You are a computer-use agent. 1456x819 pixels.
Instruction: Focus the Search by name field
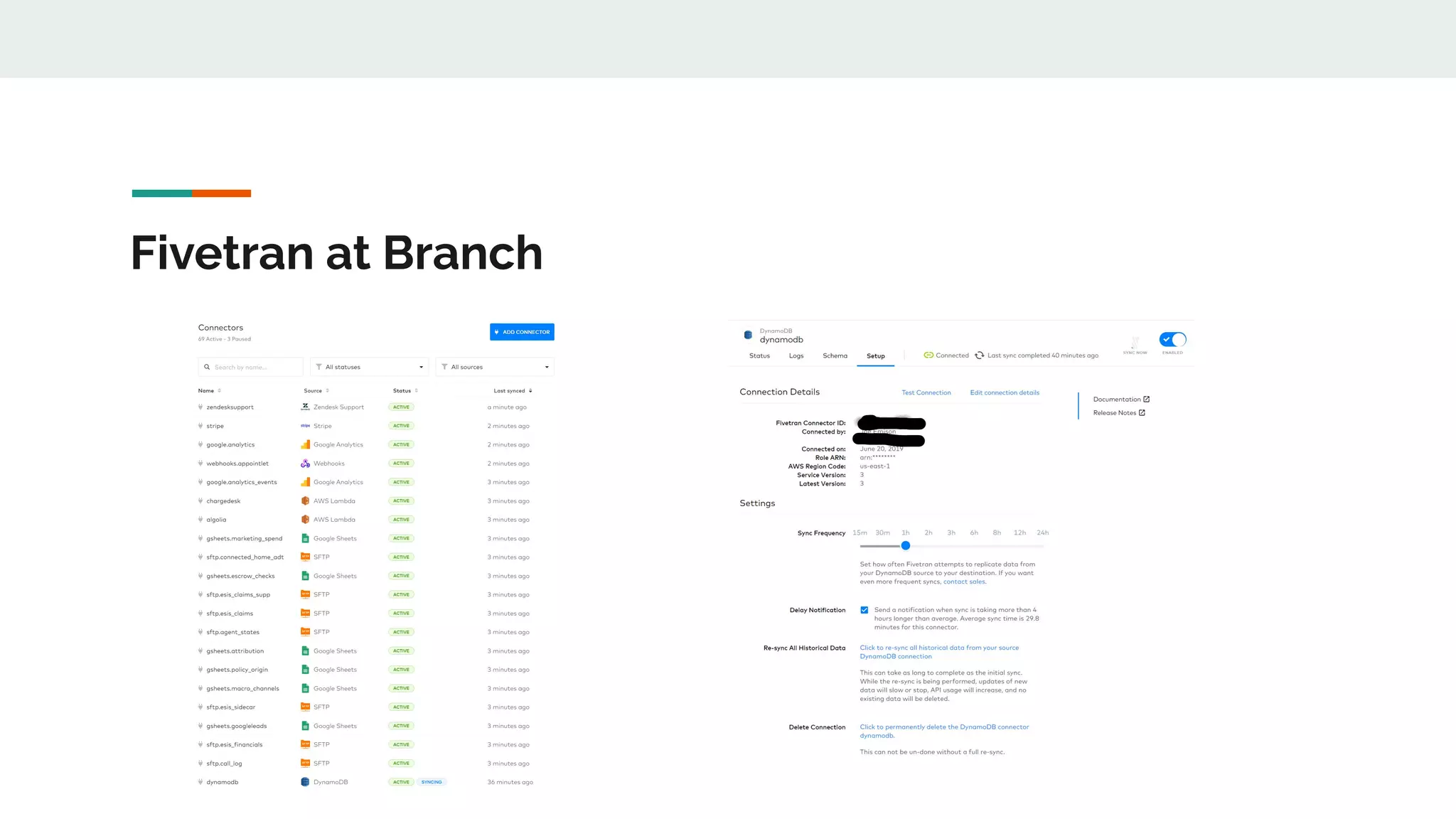pyautogui.click(x=250, y=367)
